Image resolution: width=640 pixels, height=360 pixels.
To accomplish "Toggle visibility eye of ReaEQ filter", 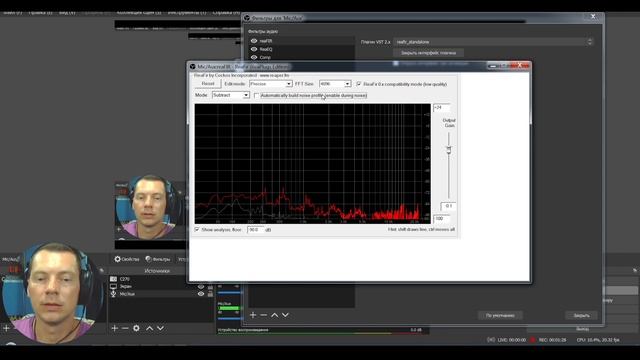I will coord(254,49).
